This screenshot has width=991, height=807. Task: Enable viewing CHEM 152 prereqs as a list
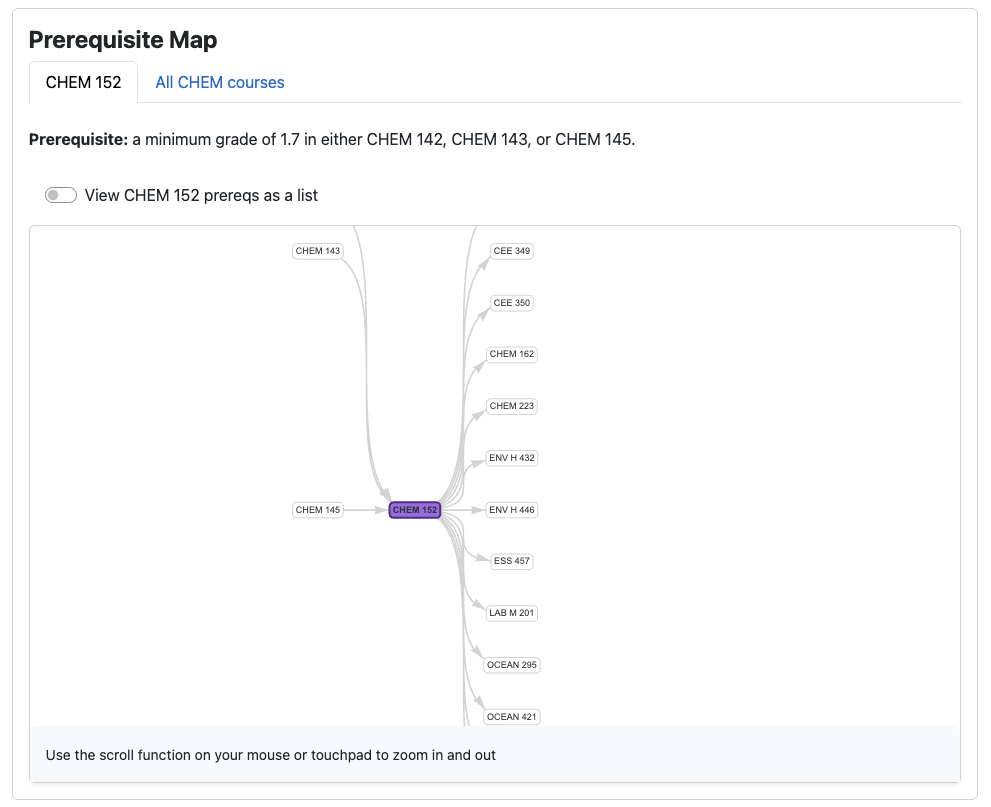pos(60,195)
